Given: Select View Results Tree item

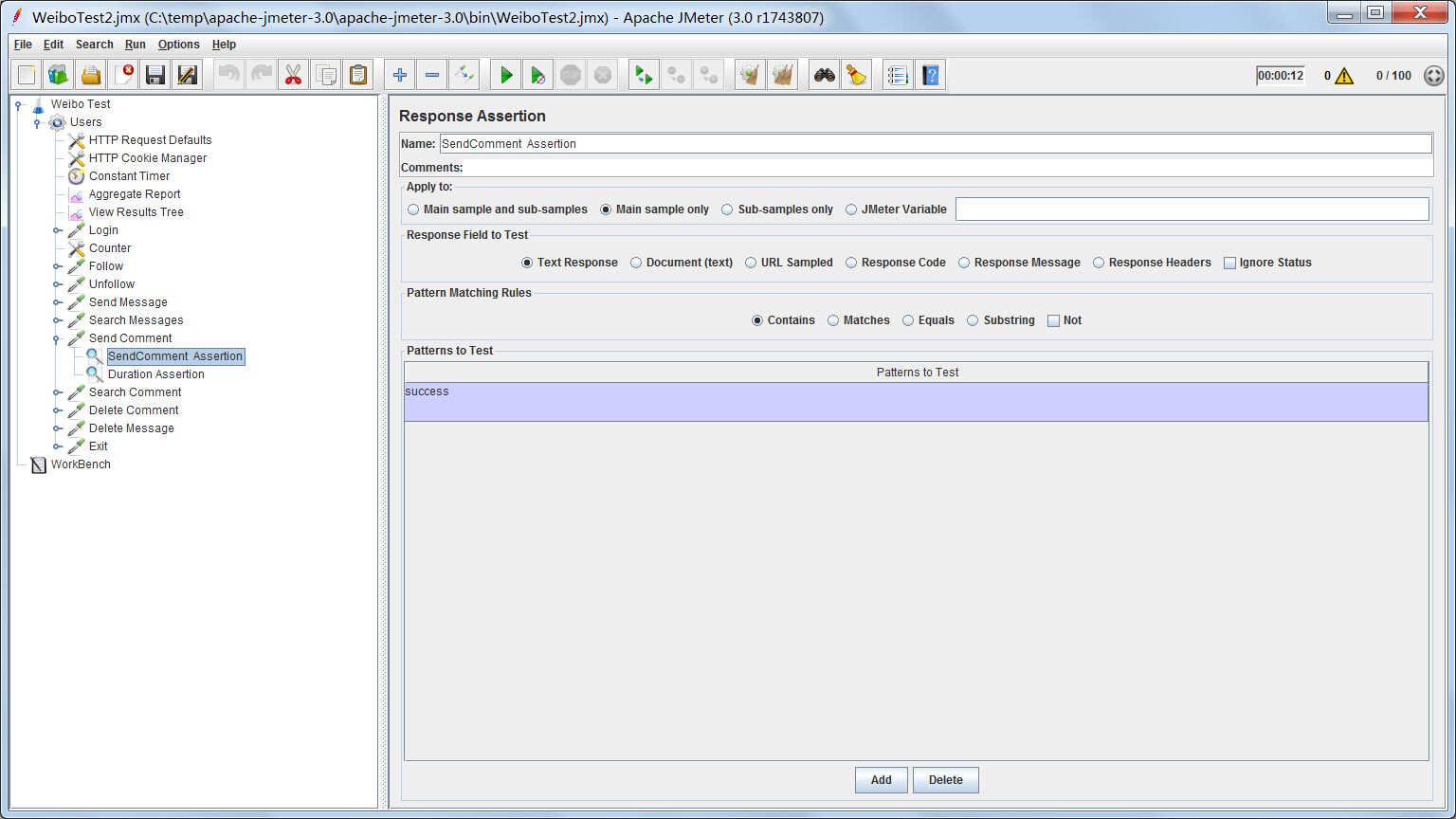Looking at the screenshot, I should (x=136, y=212).
